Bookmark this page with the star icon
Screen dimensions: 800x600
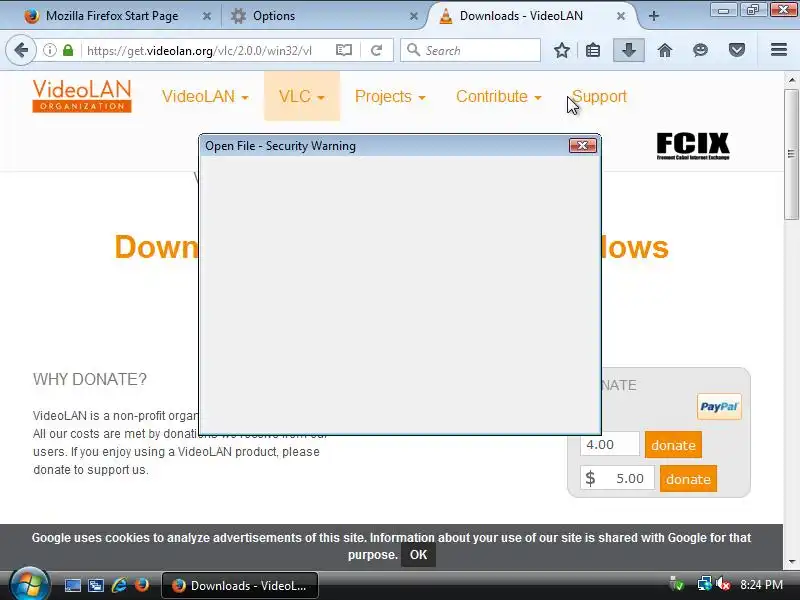(x=562, y=50)
